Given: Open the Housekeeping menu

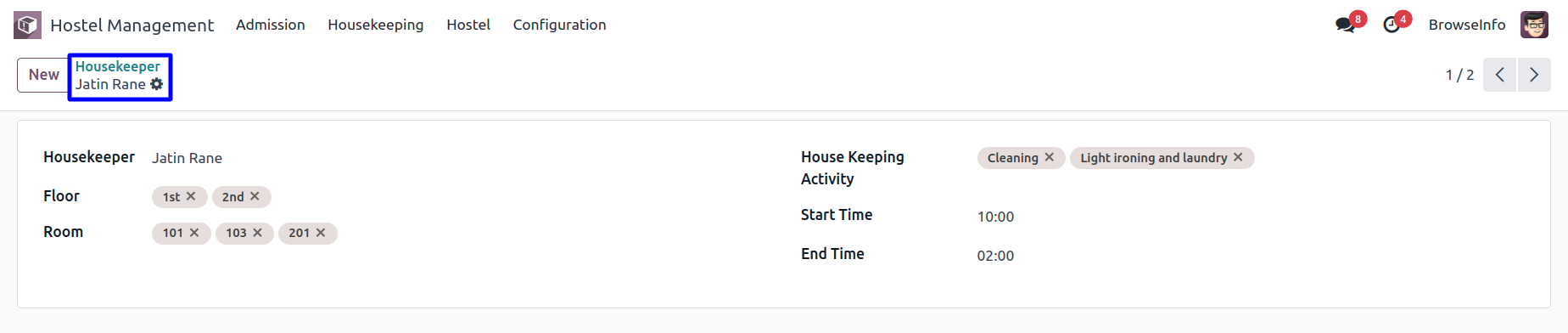Looking at the screenshot, I should pyautogui.click(x=376, y=25).
